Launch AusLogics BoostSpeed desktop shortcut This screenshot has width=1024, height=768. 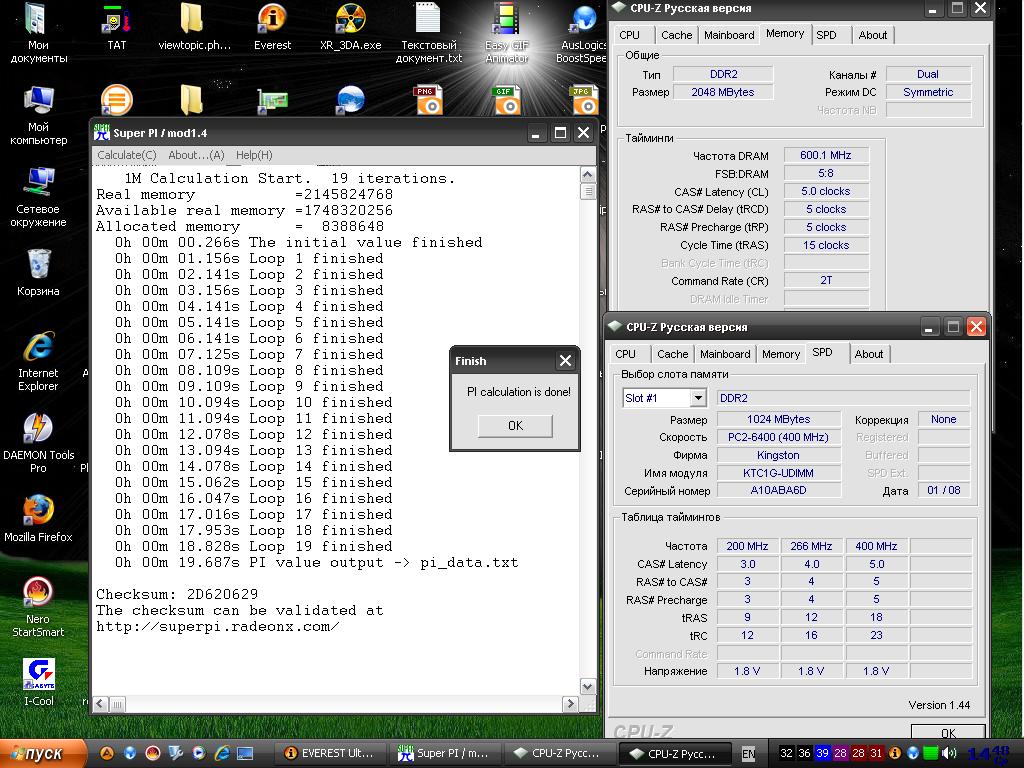[x=583, y=33]
